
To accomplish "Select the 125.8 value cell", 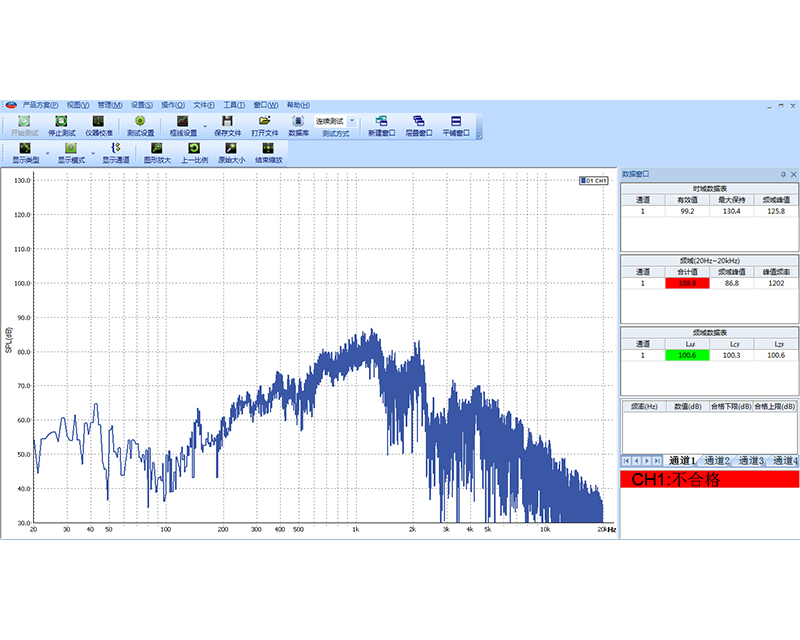I will 777,211.
